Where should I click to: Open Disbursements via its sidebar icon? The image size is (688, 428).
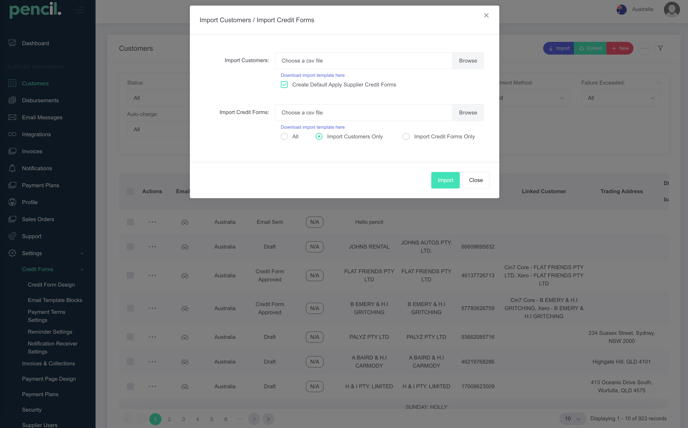tap(12, 100)
